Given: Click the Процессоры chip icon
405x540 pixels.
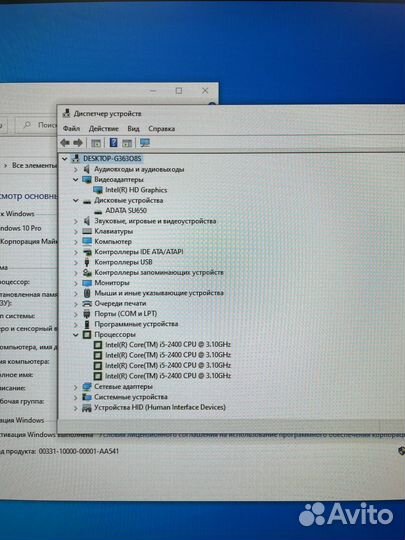Looking at the screenshot, I should tap(87, 334).
